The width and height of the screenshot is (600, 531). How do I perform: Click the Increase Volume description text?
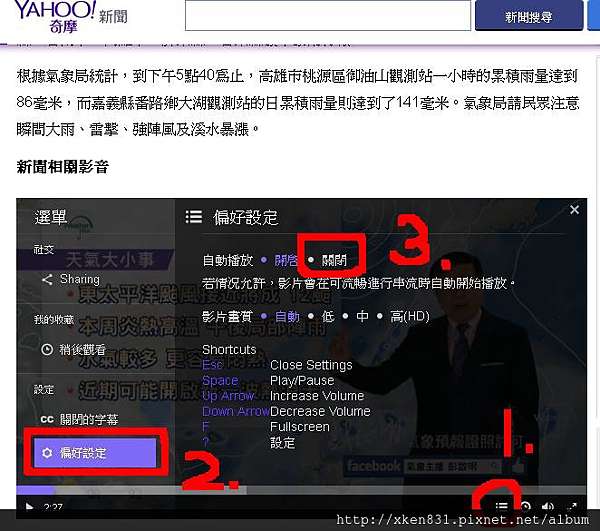click(x=317, y=396)
